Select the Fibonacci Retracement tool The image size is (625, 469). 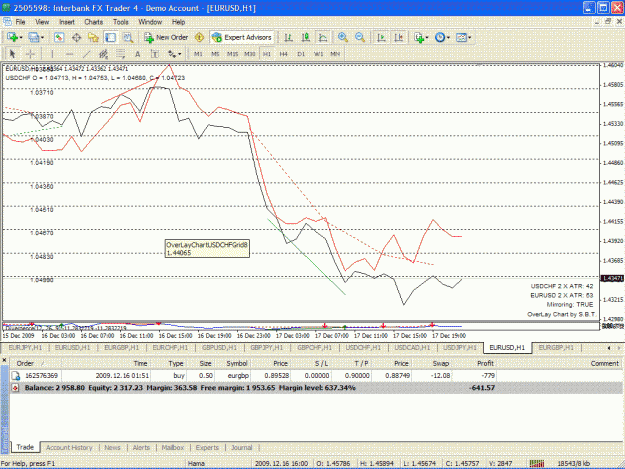[120, 54]
